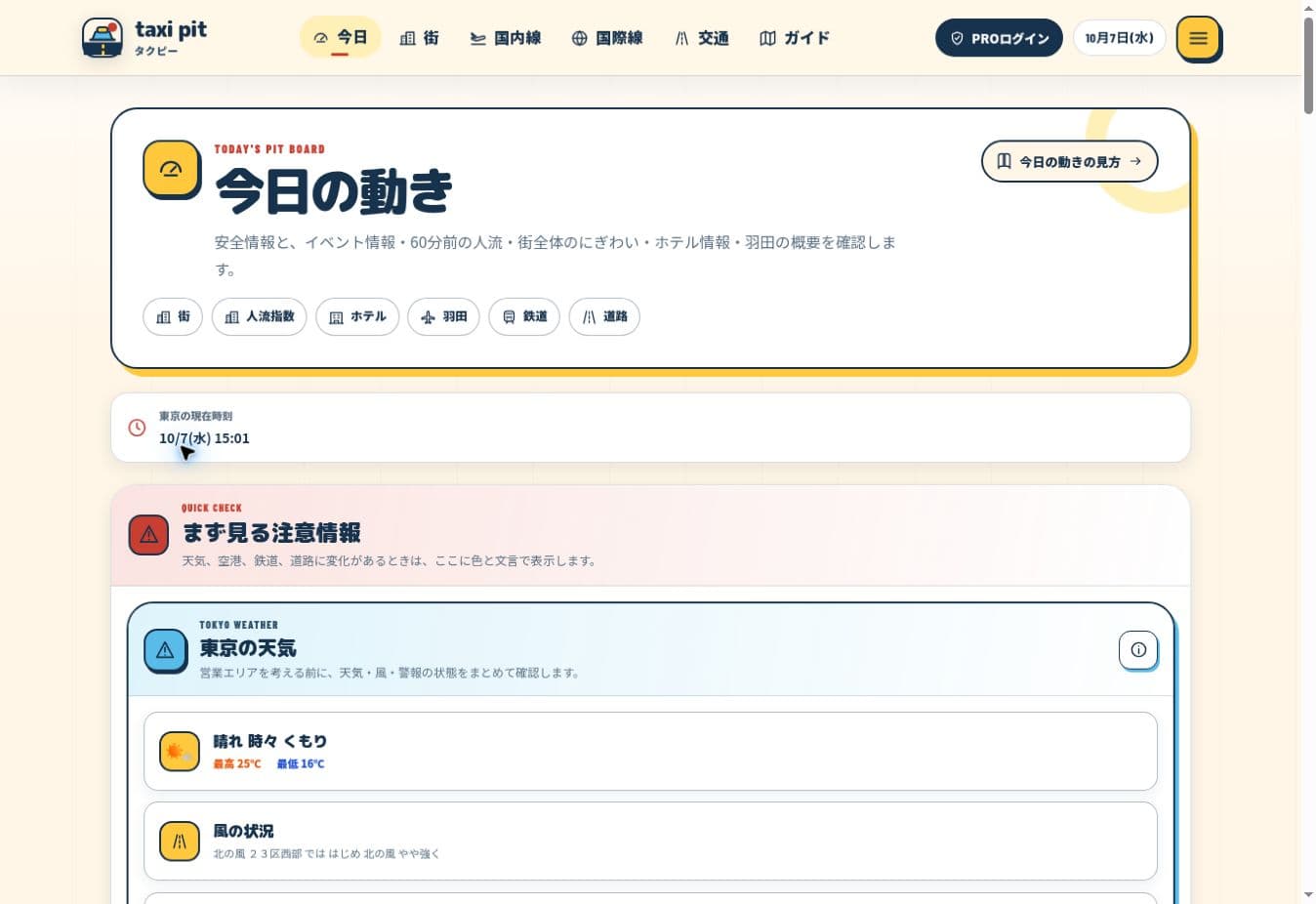Open the 国際線 navigation tab

tap(607, 38)
